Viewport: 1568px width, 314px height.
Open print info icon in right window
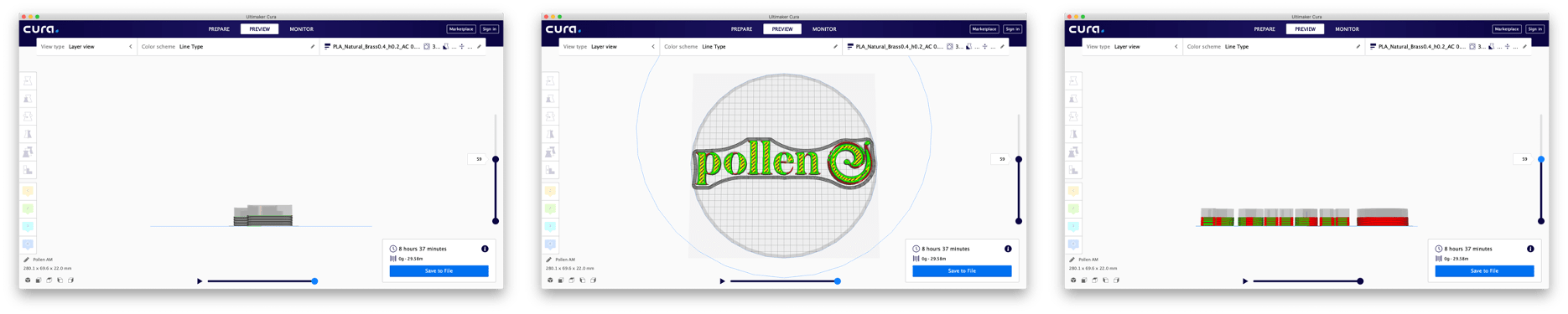coord(1530,249)
